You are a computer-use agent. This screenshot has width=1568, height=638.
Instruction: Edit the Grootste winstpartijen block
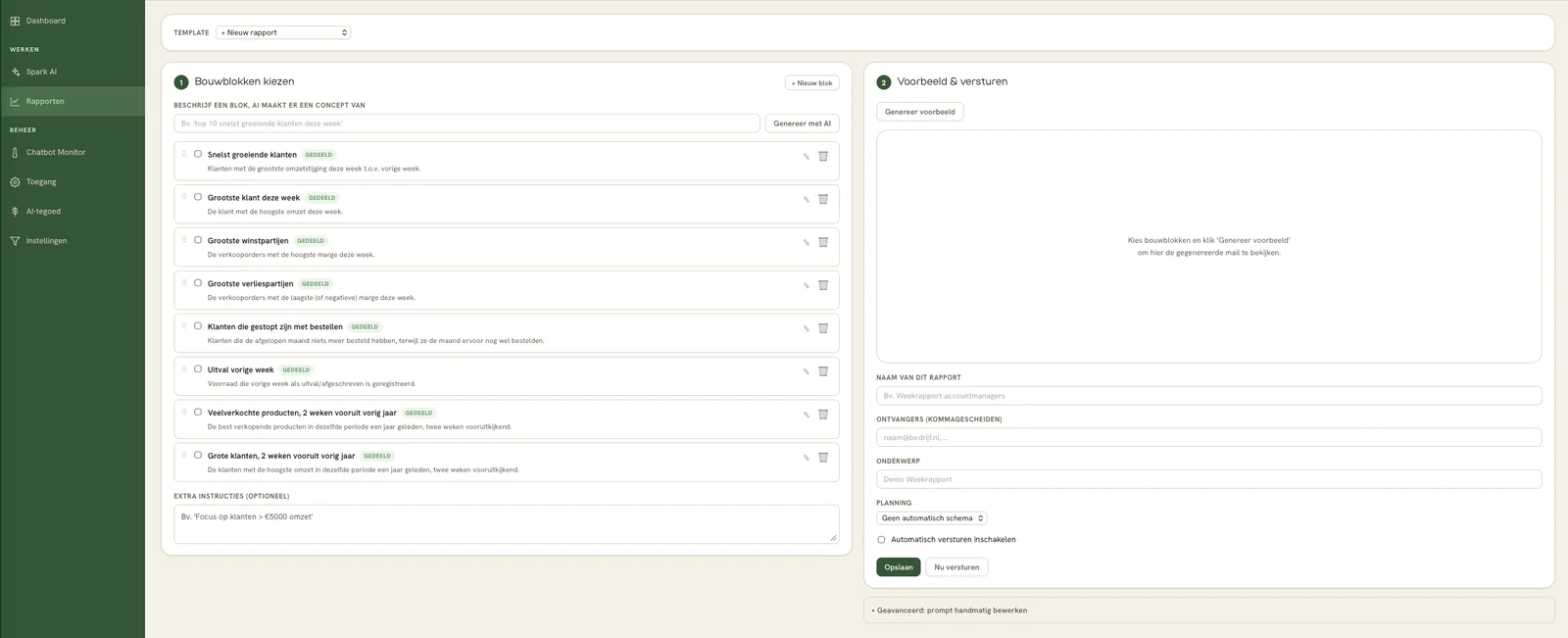[807, 243]
